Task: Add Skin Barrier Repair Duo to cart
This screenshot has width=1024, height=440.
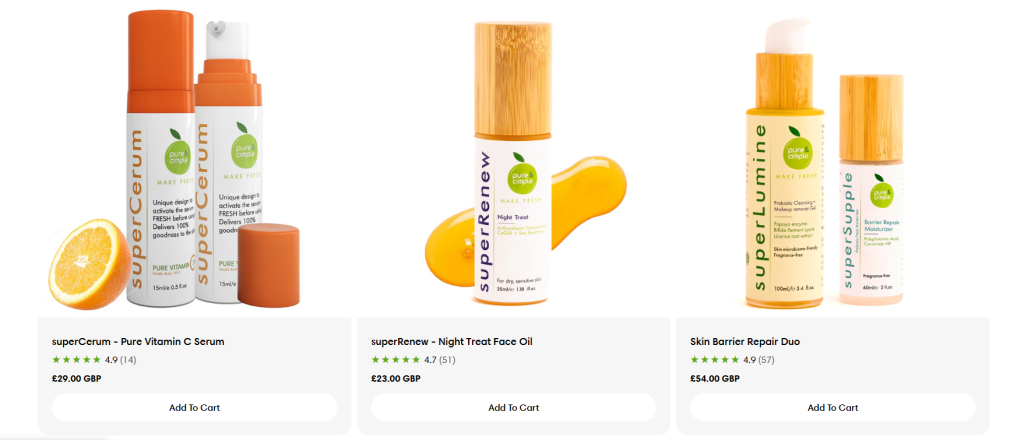Action: tap(833, 407)
